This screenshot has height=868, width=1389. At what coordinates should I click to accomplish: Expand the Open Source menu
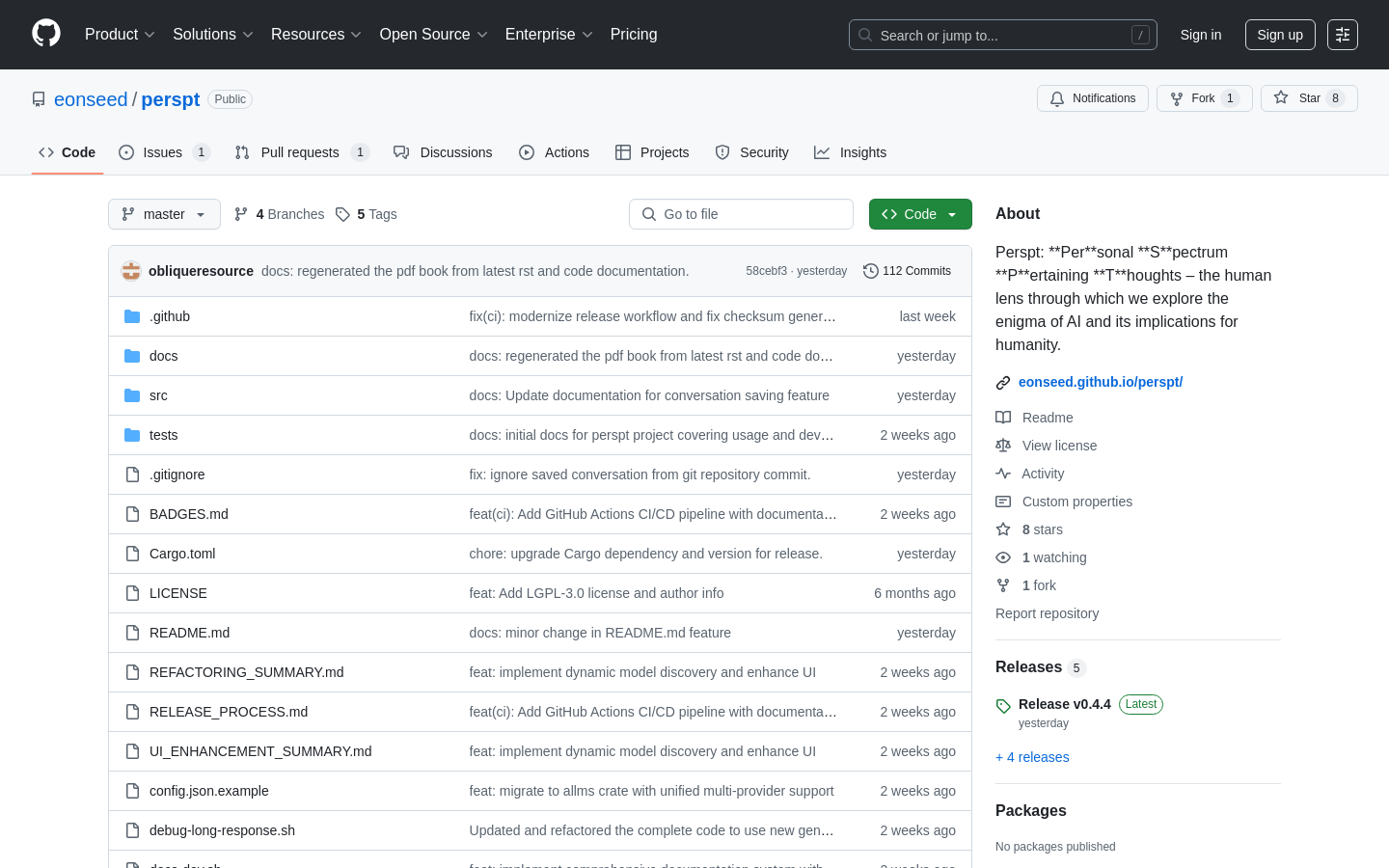[433, 35]
